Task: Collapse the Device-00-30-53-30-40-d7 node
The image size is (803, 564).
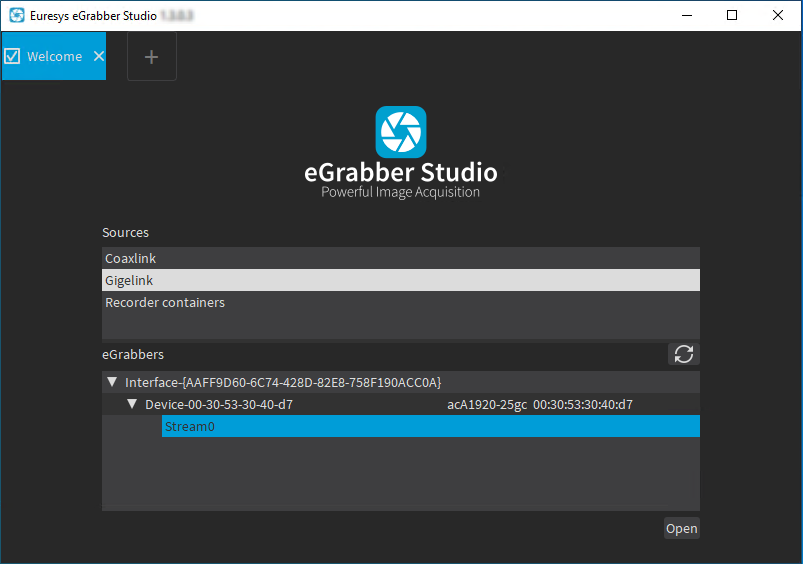Action: (132, 404)
